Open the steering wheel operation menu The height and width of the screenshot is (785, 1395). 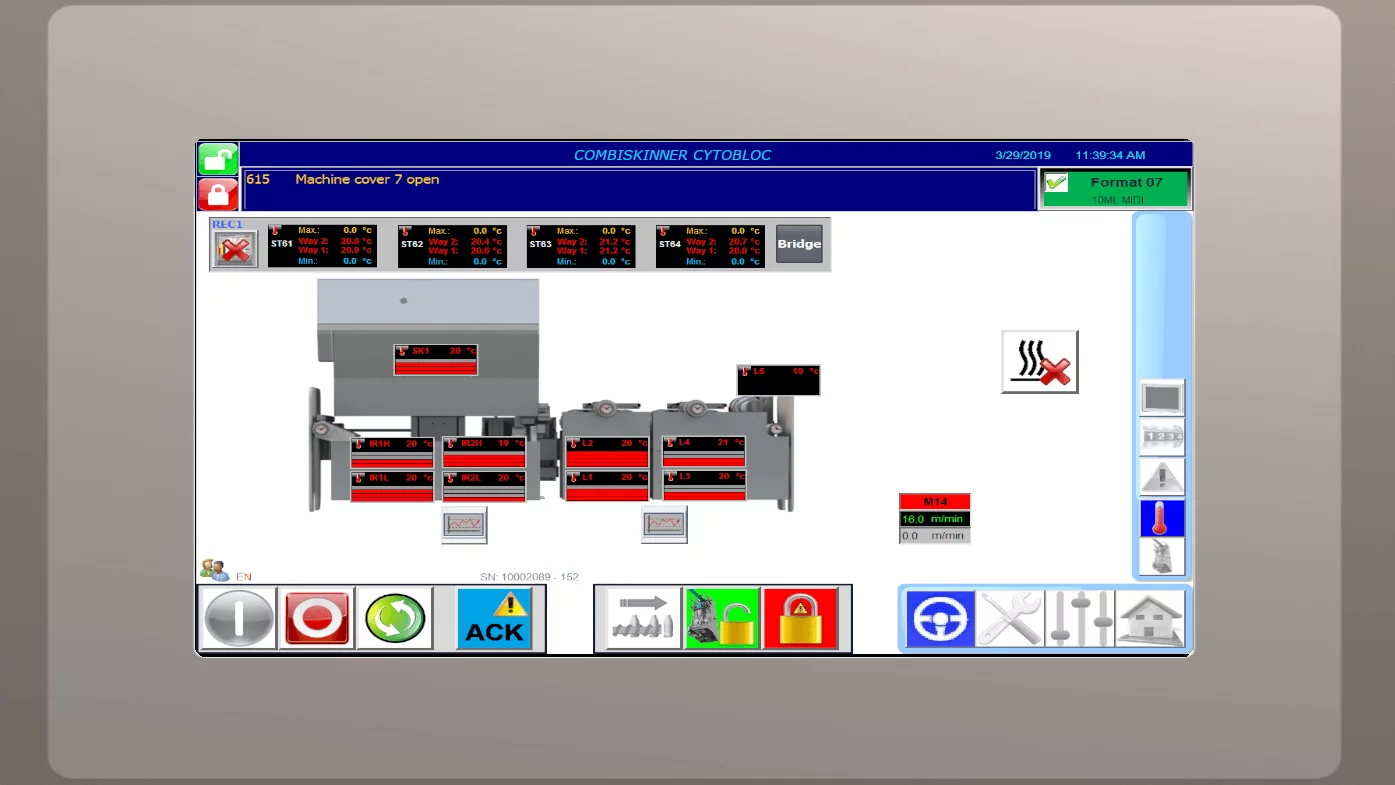tap(940, 618)
